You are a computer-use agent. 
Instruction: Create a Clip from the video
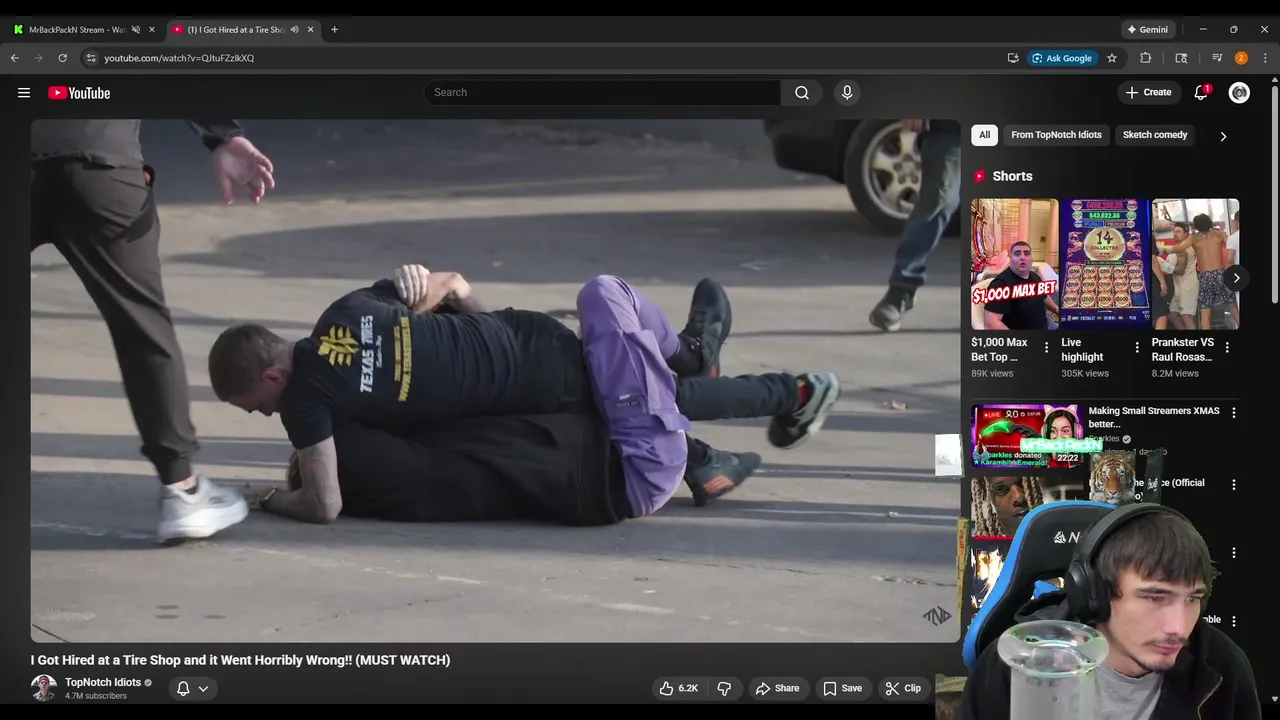click(x=903, y=688)
